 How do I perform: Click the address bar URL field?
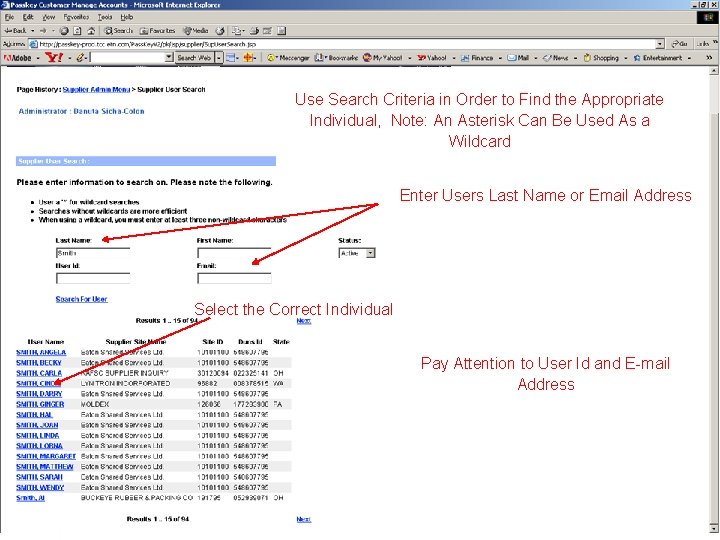pos(342,44)
